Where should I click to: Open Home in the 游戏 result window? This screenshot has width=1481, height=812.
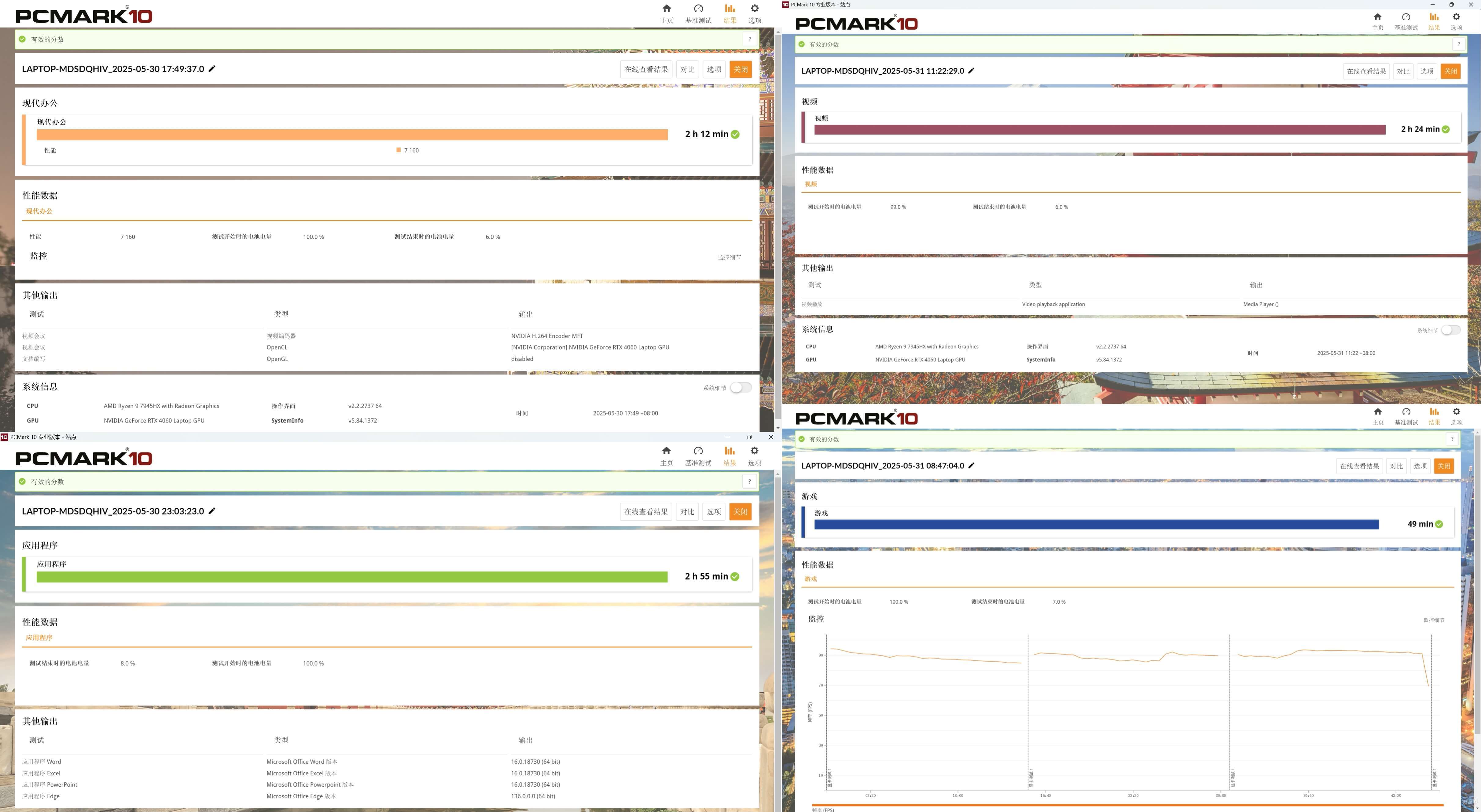pyautogui.click(x=1377, y=416)
